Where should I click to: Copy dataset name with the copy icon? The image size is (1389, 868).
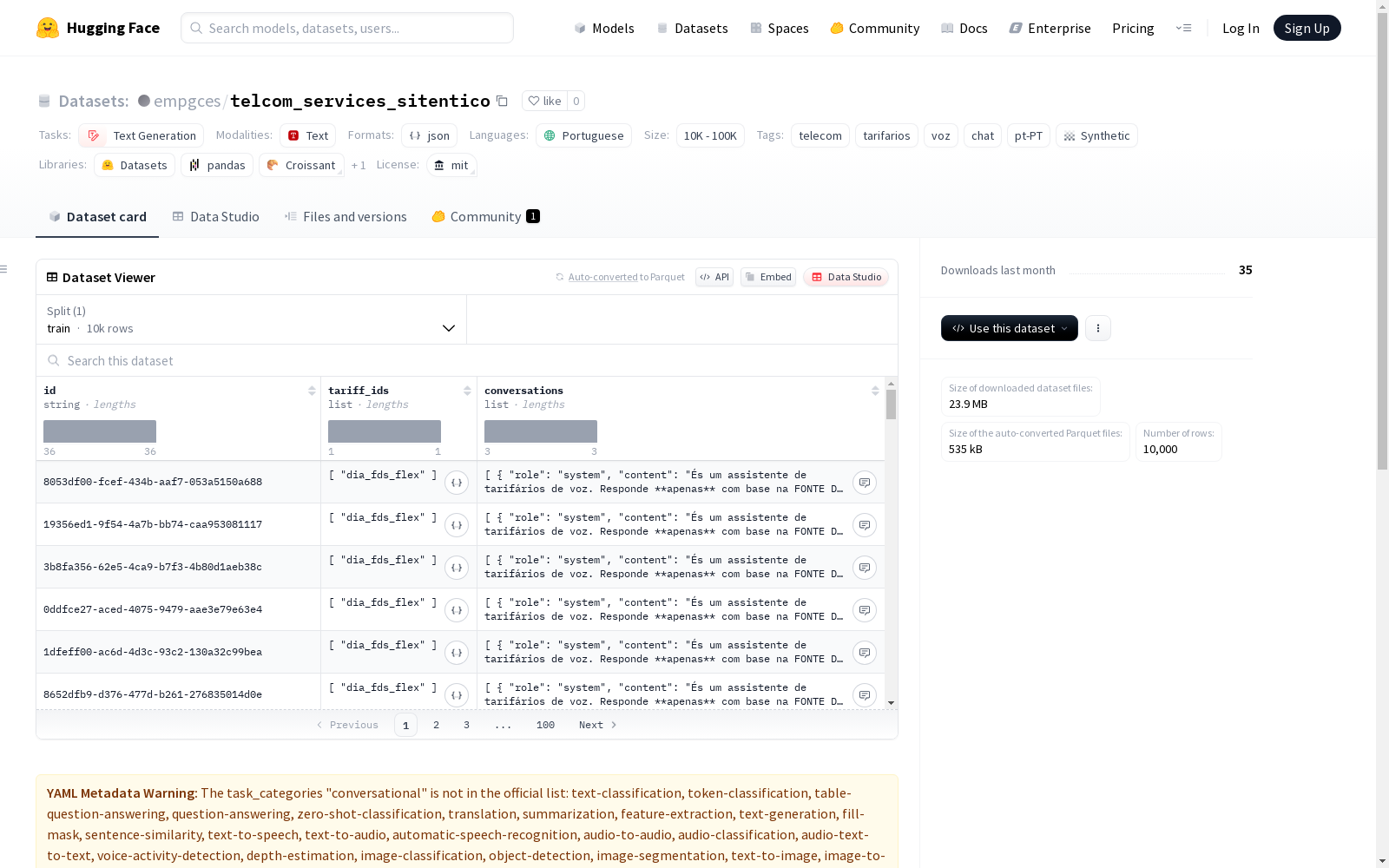pos(502,101)
